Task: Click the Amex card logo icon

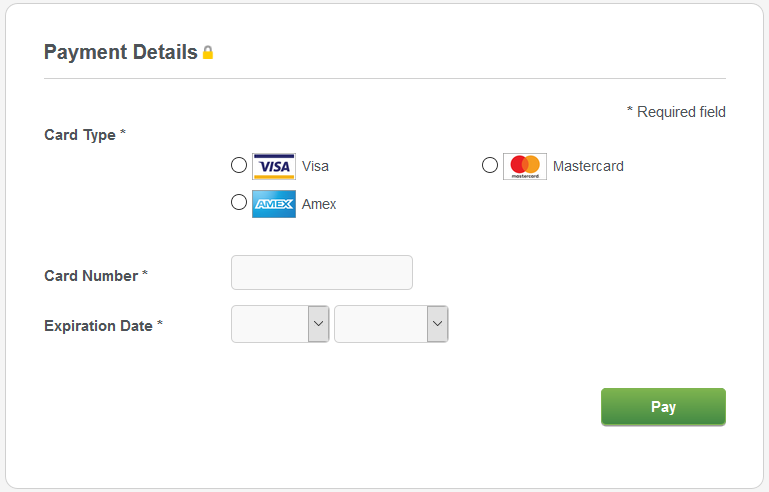Action: [x=274, y=204]
